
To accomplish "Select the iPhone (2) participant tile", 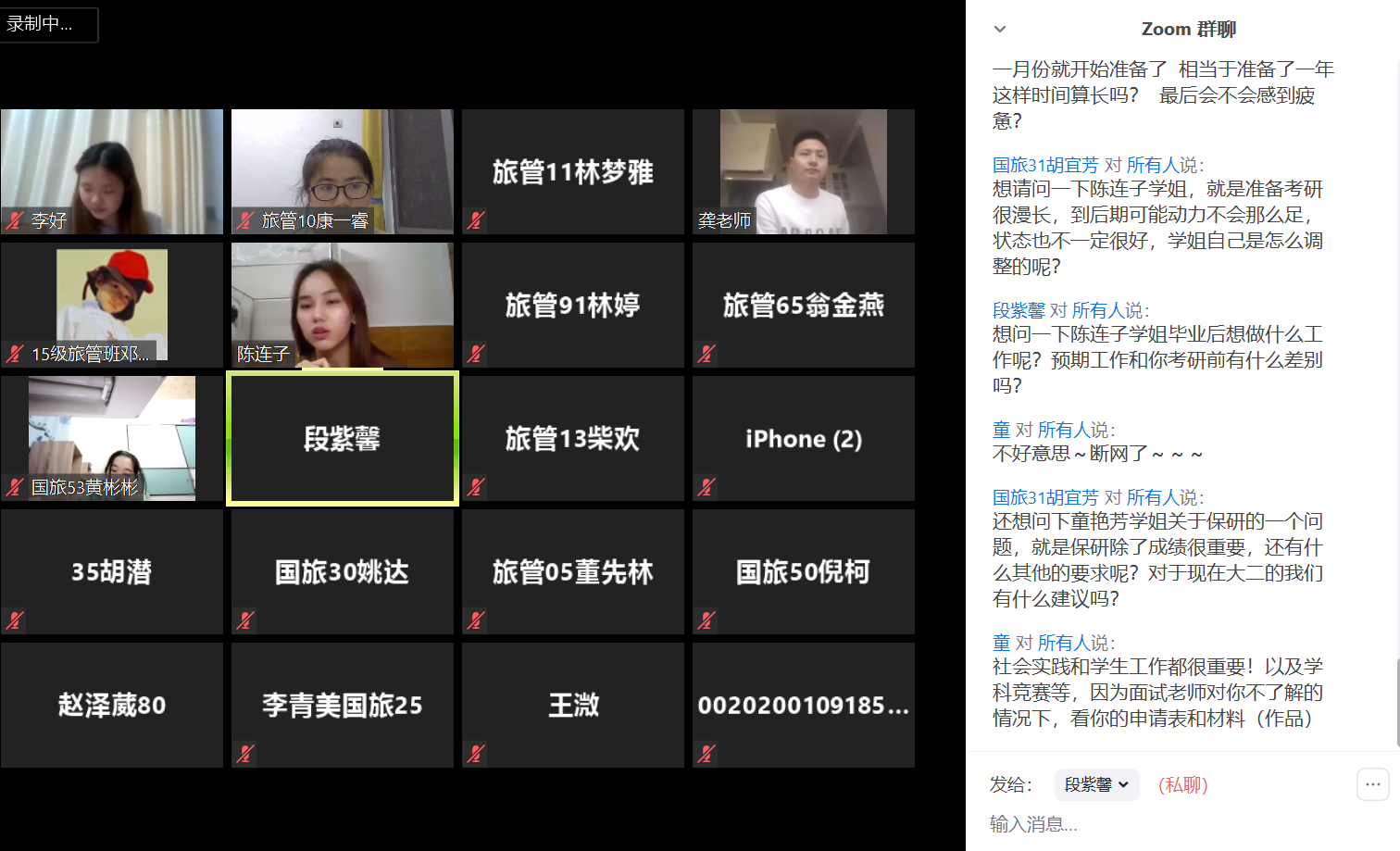I will pyautogui.click(x=804, y=438).
